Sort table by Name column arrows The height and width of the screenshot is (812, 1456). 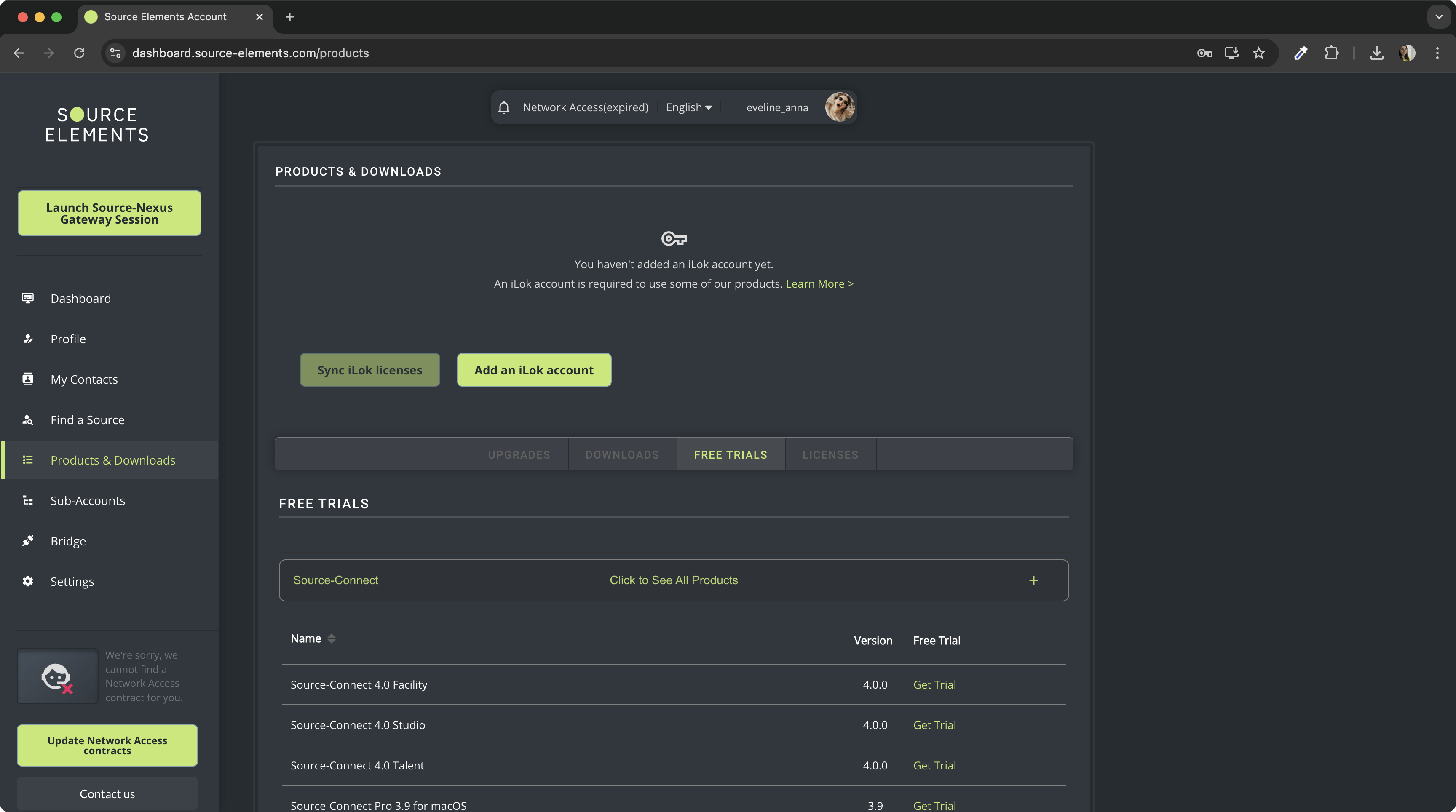[x=331, y=638]
